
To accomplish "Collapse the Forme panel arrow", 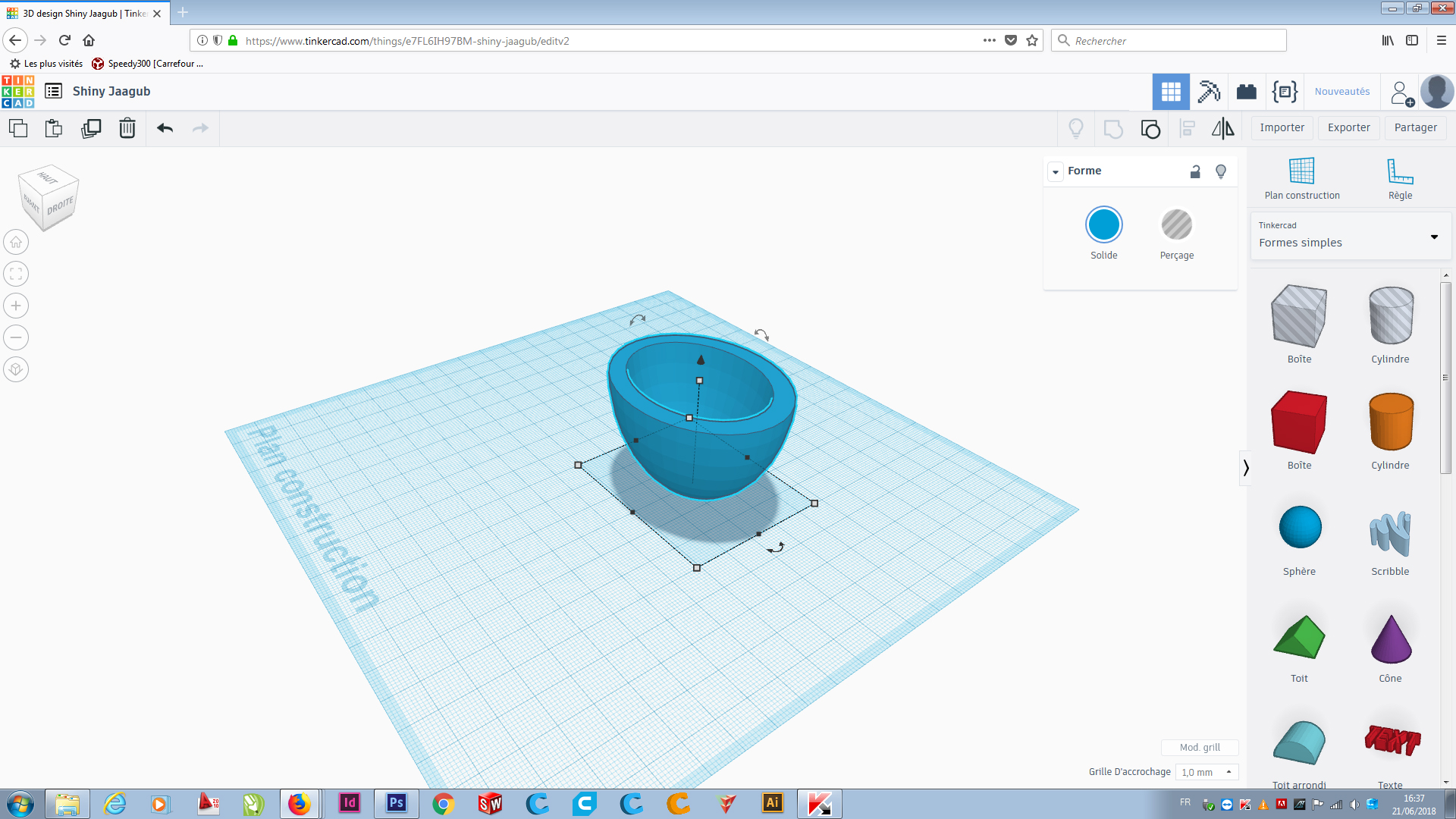I will click(1056, 171).
